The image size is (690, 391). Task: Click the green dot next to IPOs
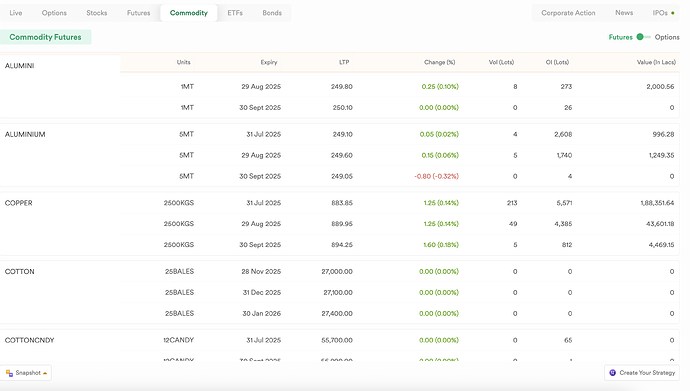672,13
